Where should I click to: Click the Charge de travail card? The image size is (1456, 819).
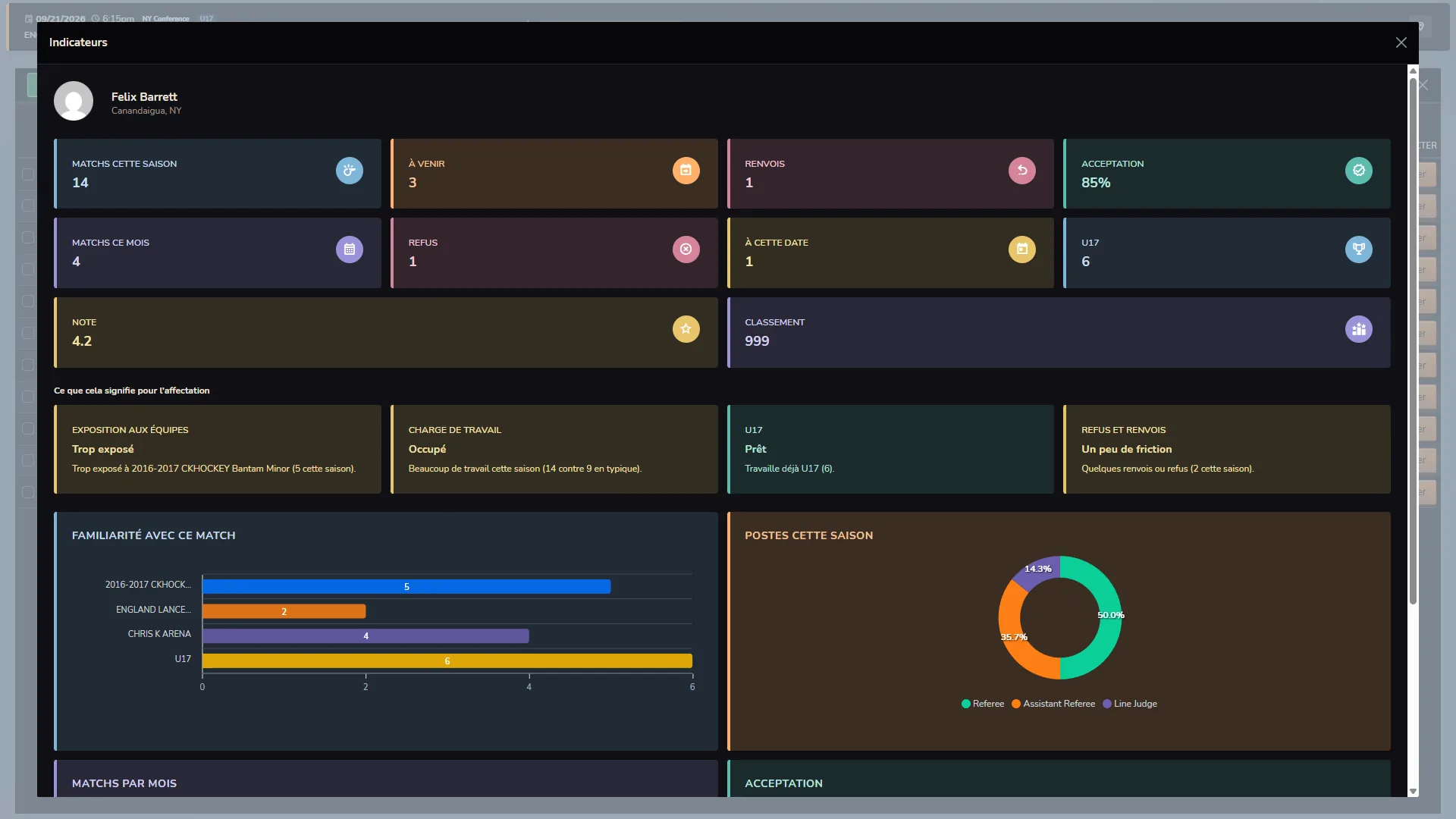554,449
